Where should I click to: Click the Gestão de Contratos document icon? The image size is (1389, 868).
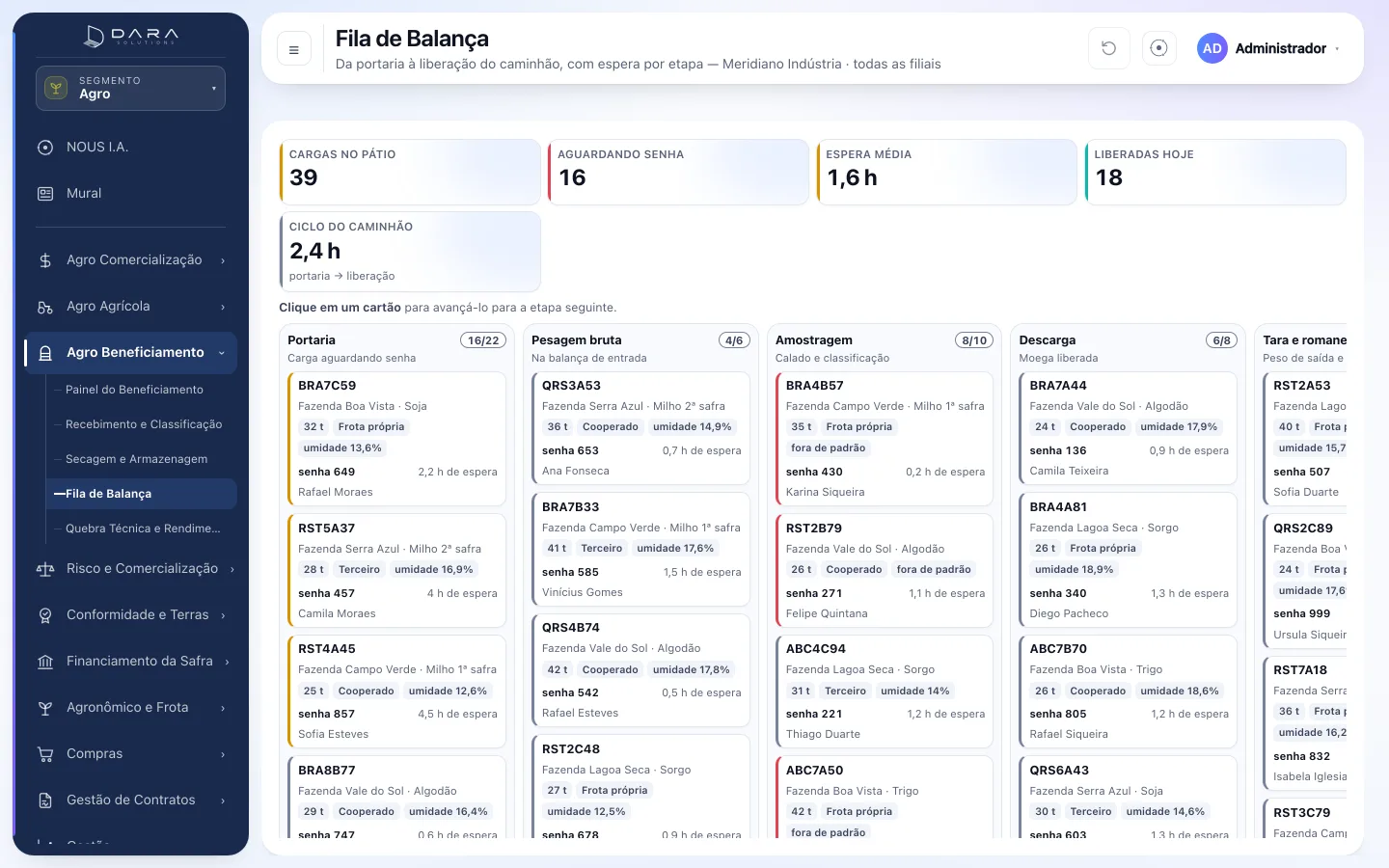coord(45,800)
